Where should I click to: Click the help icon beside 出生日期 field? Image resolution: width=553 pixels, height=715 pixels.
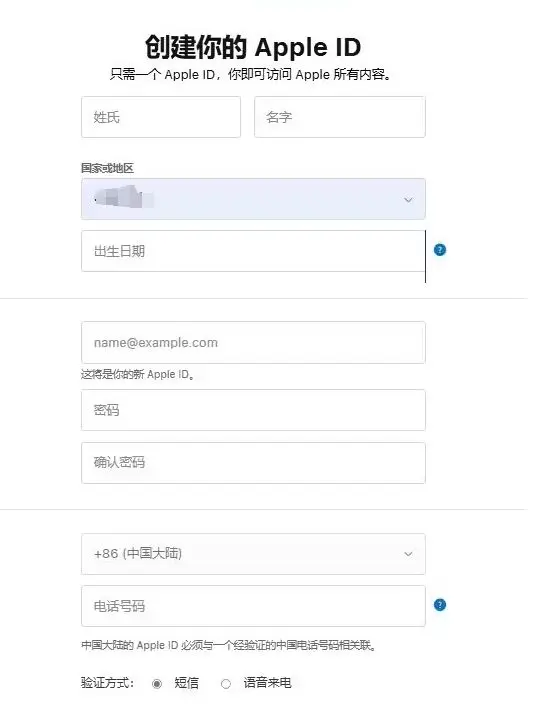pos(439,250)
